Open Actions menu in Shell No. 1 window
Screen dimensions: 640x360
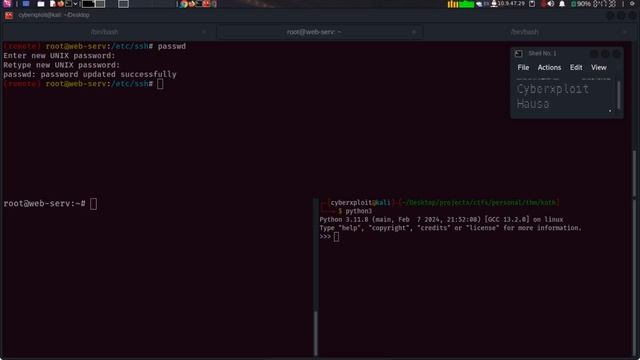coord(549,67)
